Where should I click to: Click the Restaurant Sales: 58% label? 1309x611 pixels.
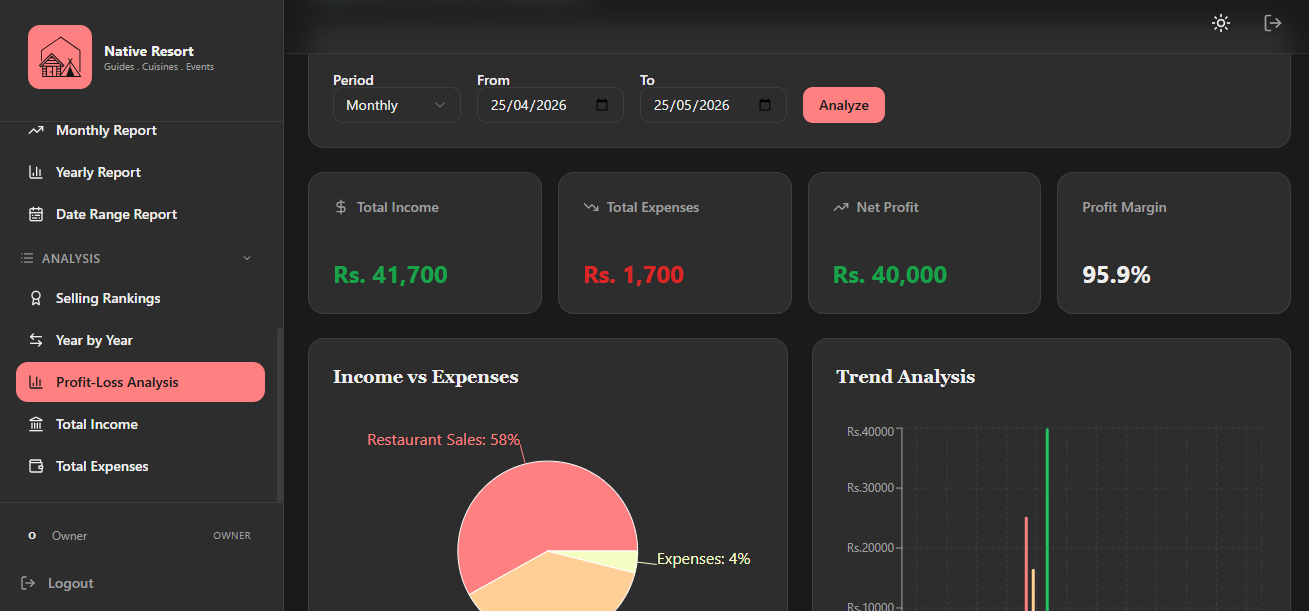tap(443, 439)
